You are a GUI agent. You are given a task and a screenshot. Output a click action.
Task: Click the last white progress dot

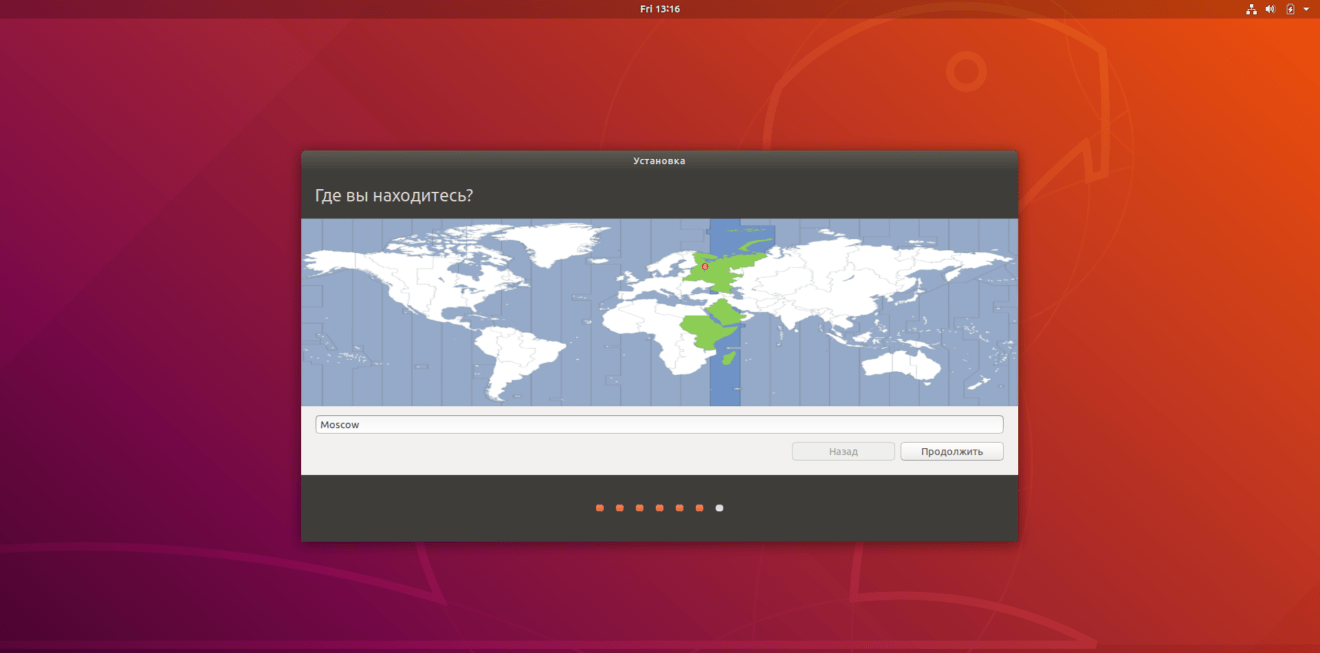pos(718,507)
